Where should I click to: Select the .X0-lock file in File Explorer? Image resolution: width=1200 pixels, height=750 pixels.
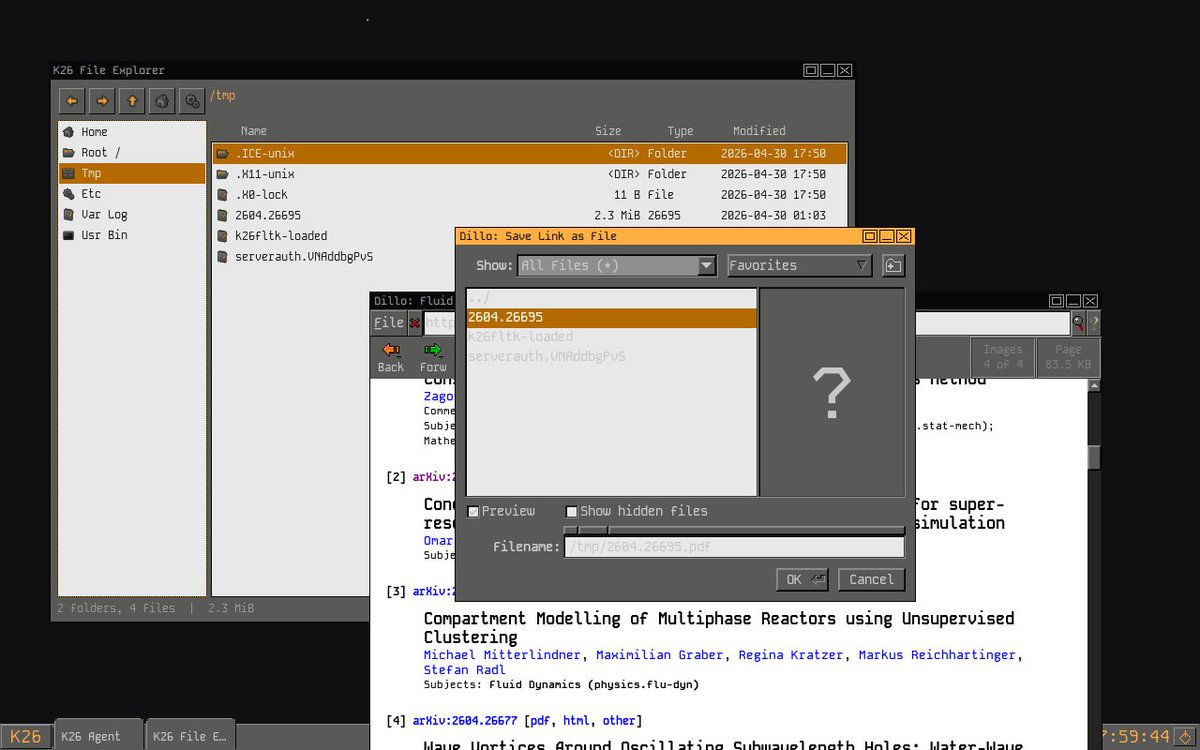pos(530,195)
